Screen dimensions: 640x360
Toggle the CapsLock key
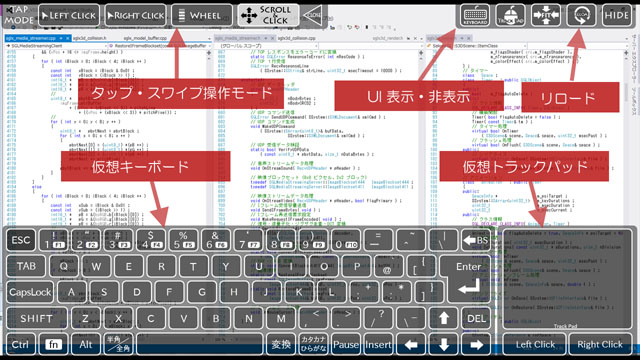(30, 292)
